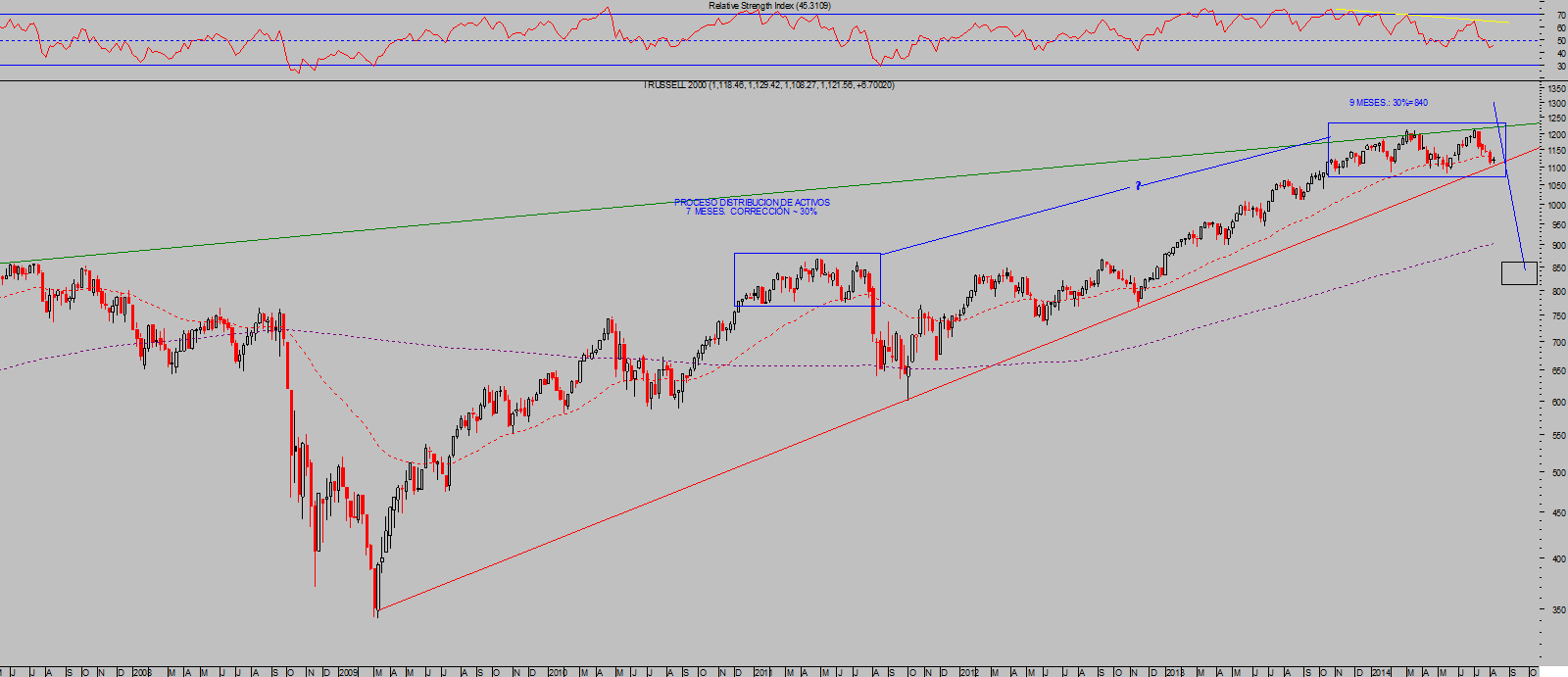Image resolution: width=1568 pixels, height=677 pixels.
Task: Click the 2012 year label on time axis
Action: click(x=968, y=672)
